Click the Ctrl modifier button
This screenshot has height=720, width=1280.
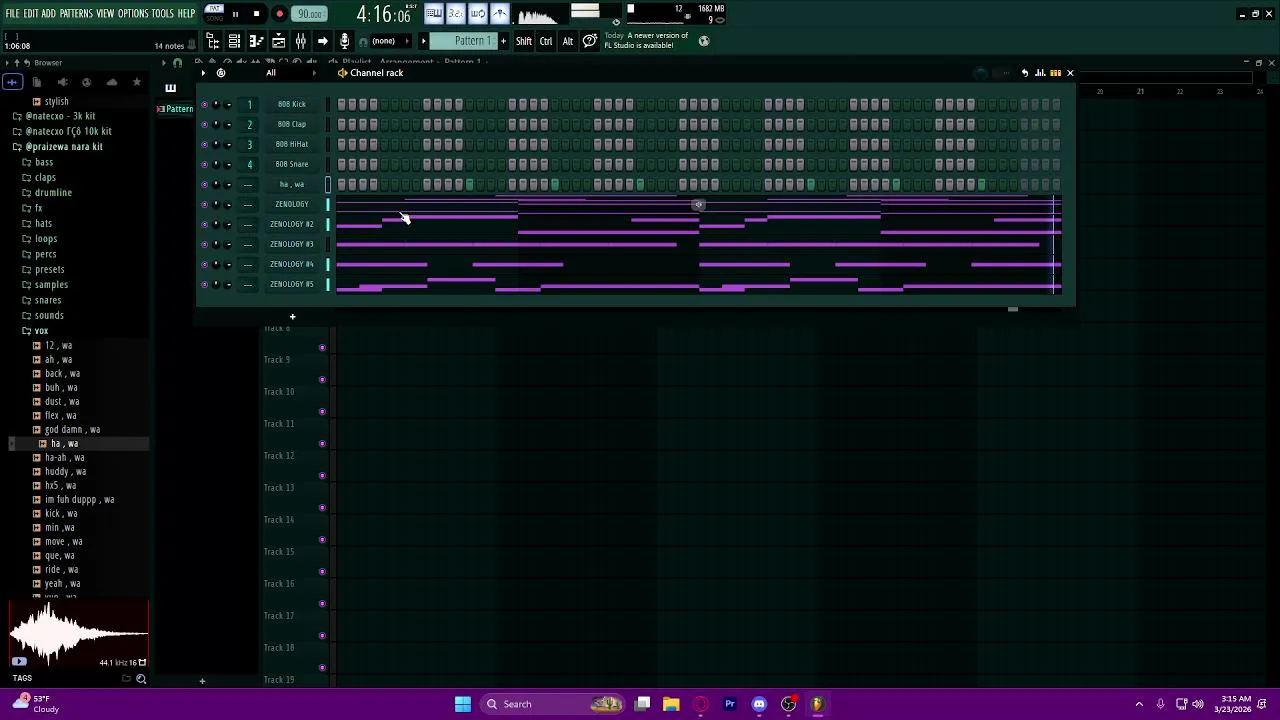click(546, 41)
